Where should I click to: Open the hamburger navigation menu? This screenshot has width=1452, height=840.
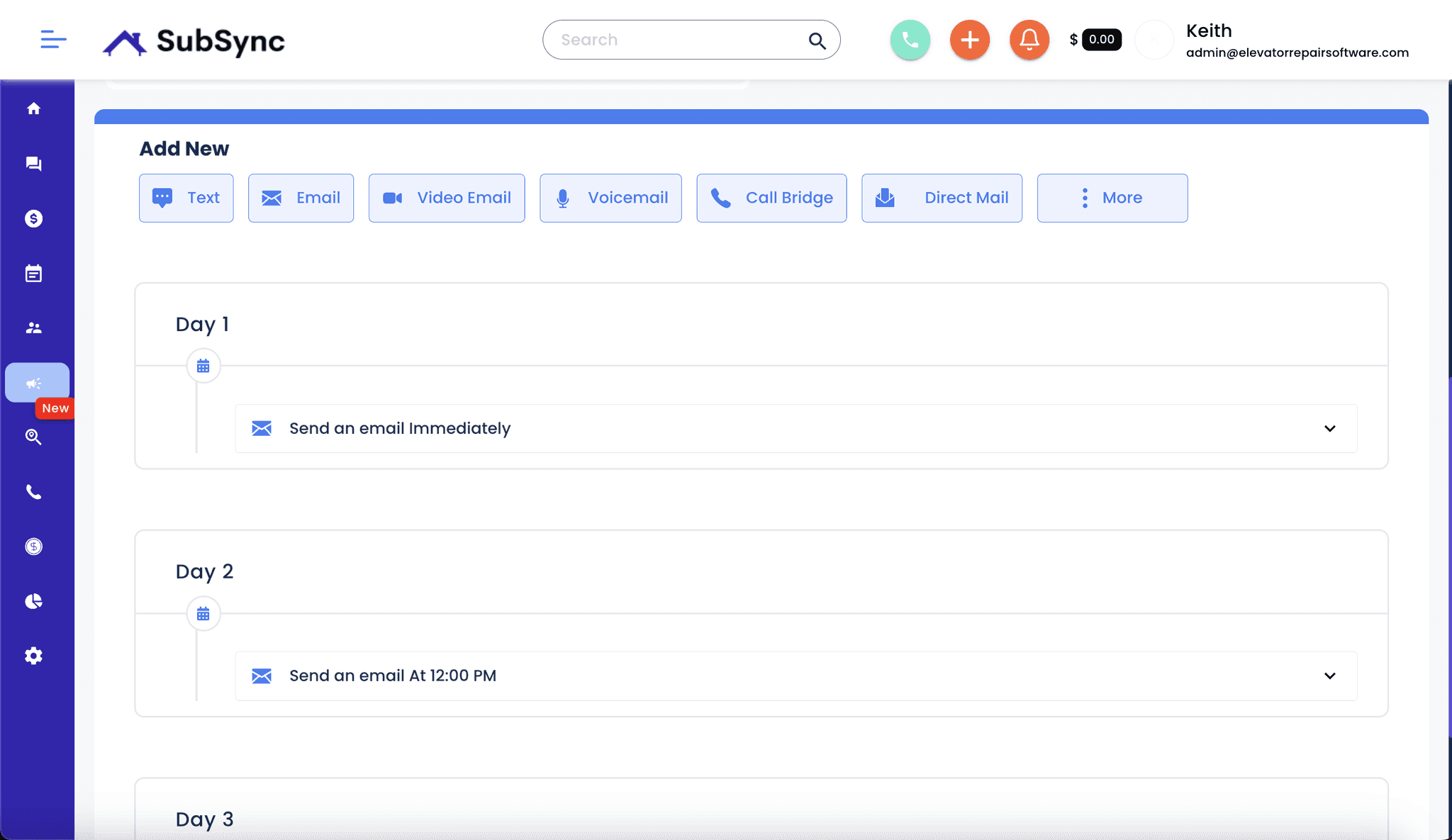[x=53, y=40]
